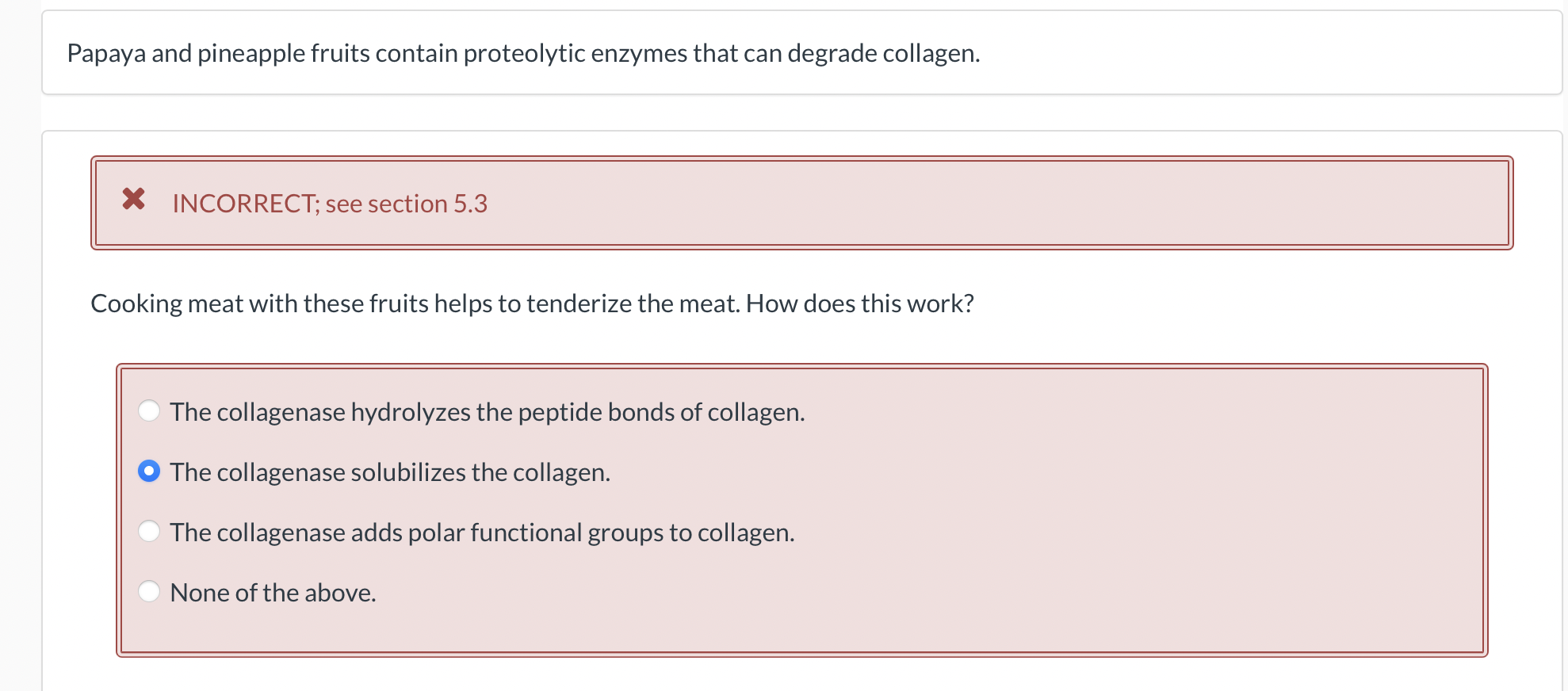This screenshot has height=691, width=1568.
Task: Click 'How does this work?' in the question
Action: tap(859, 304)
